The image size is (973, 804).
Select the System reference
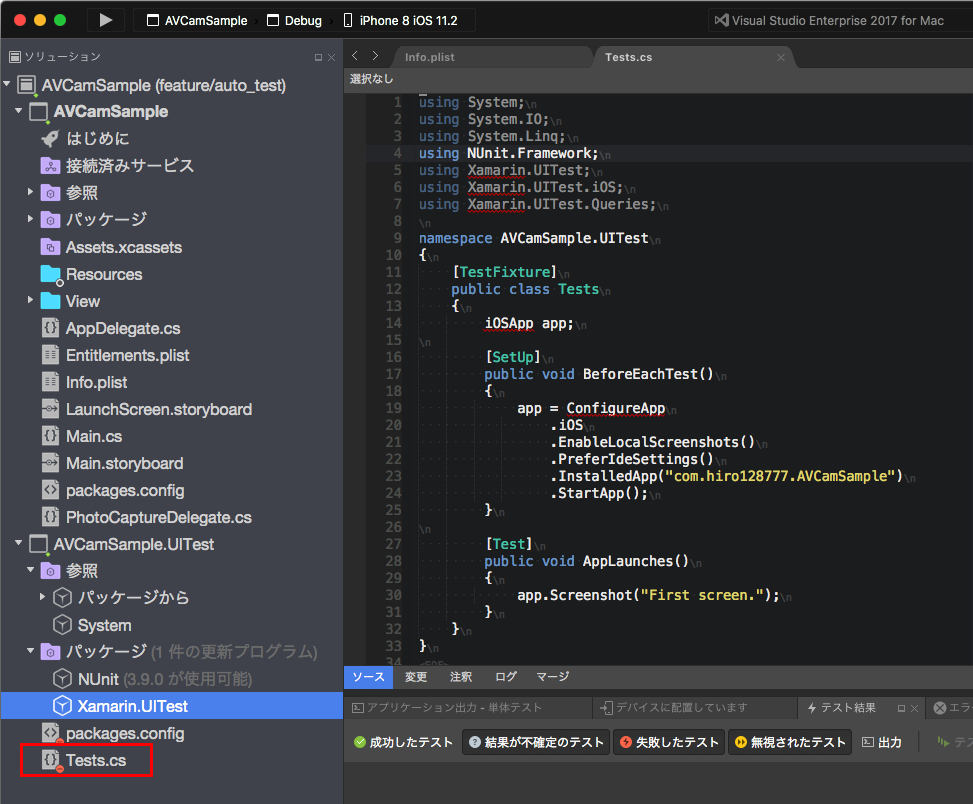(x=92, y=625)
